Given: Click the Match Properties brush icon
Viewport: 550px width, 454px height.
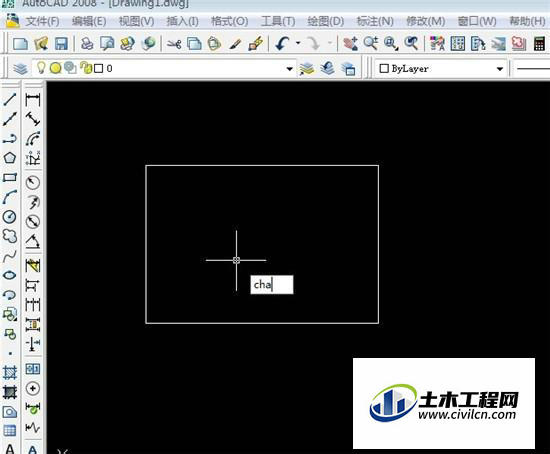Looking at the screenshot, I should (235, 44).
